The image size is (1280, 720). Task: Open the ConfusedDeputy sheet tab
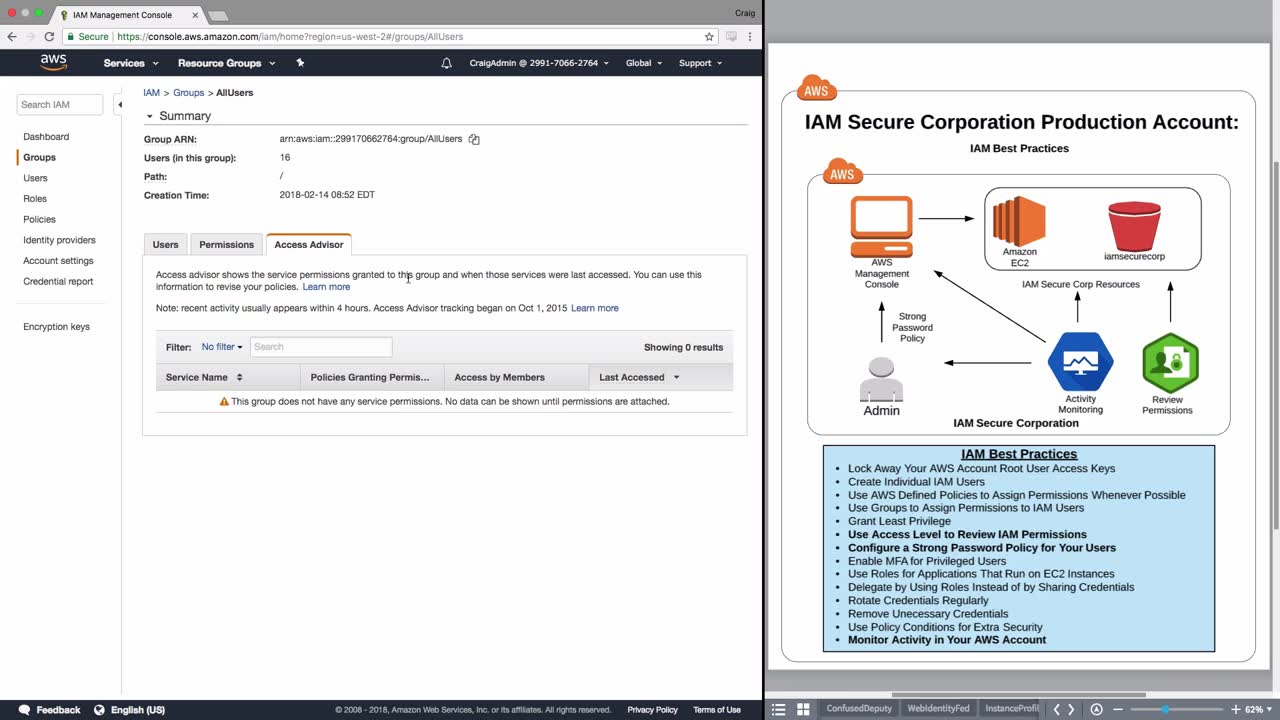click(x=857, y=709)
